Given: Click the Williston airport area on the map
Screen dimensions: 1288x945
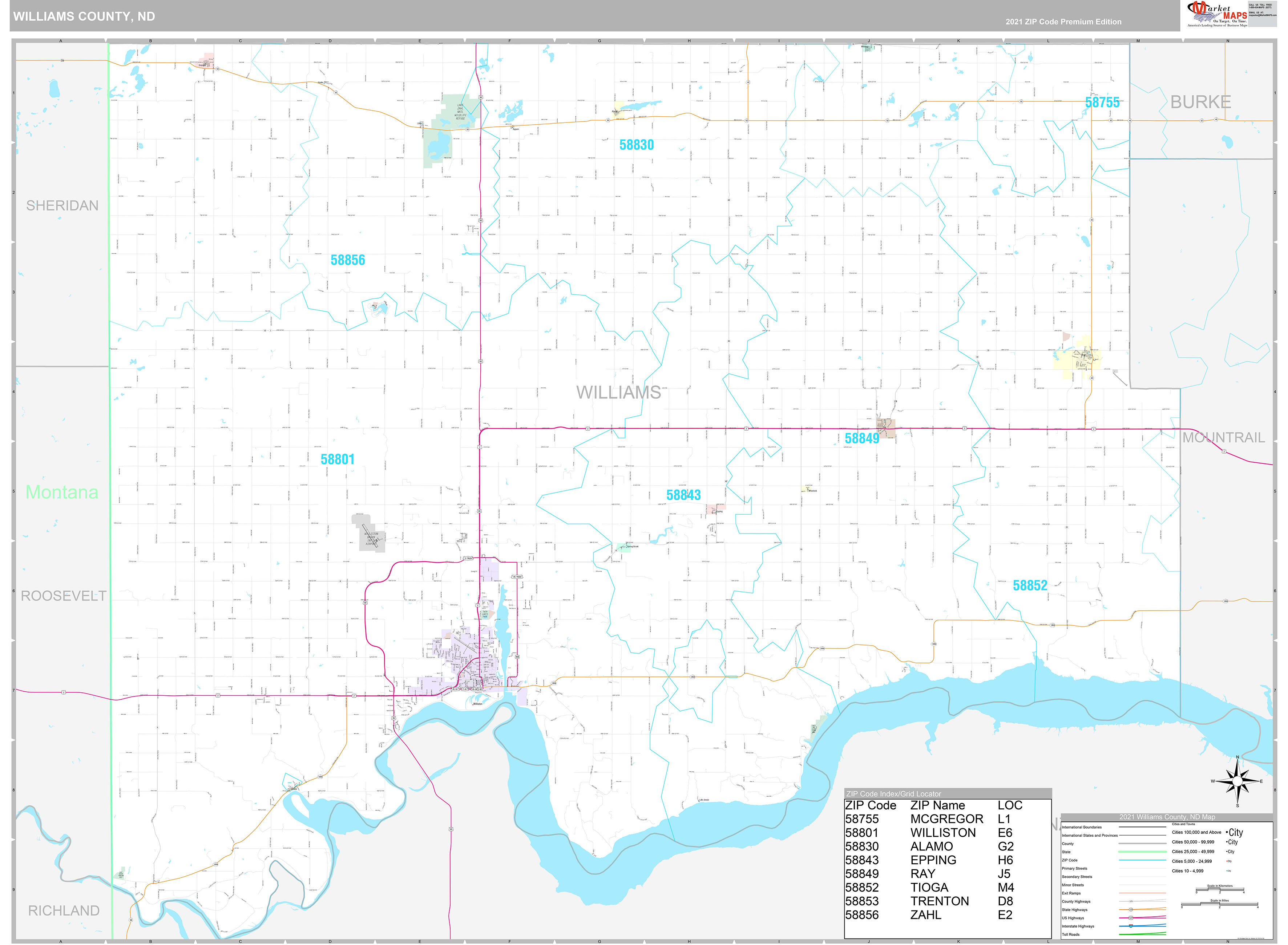Looking at the screenshot, I should [x=368, y=533].
